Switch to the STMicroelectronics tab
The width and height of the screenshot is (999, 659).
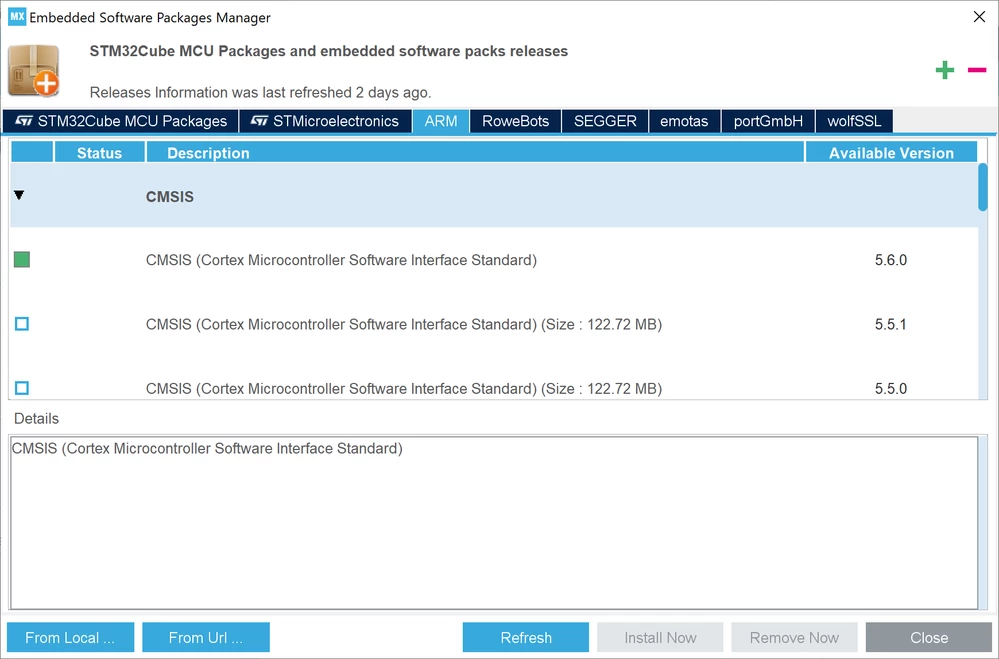[326, 121]
